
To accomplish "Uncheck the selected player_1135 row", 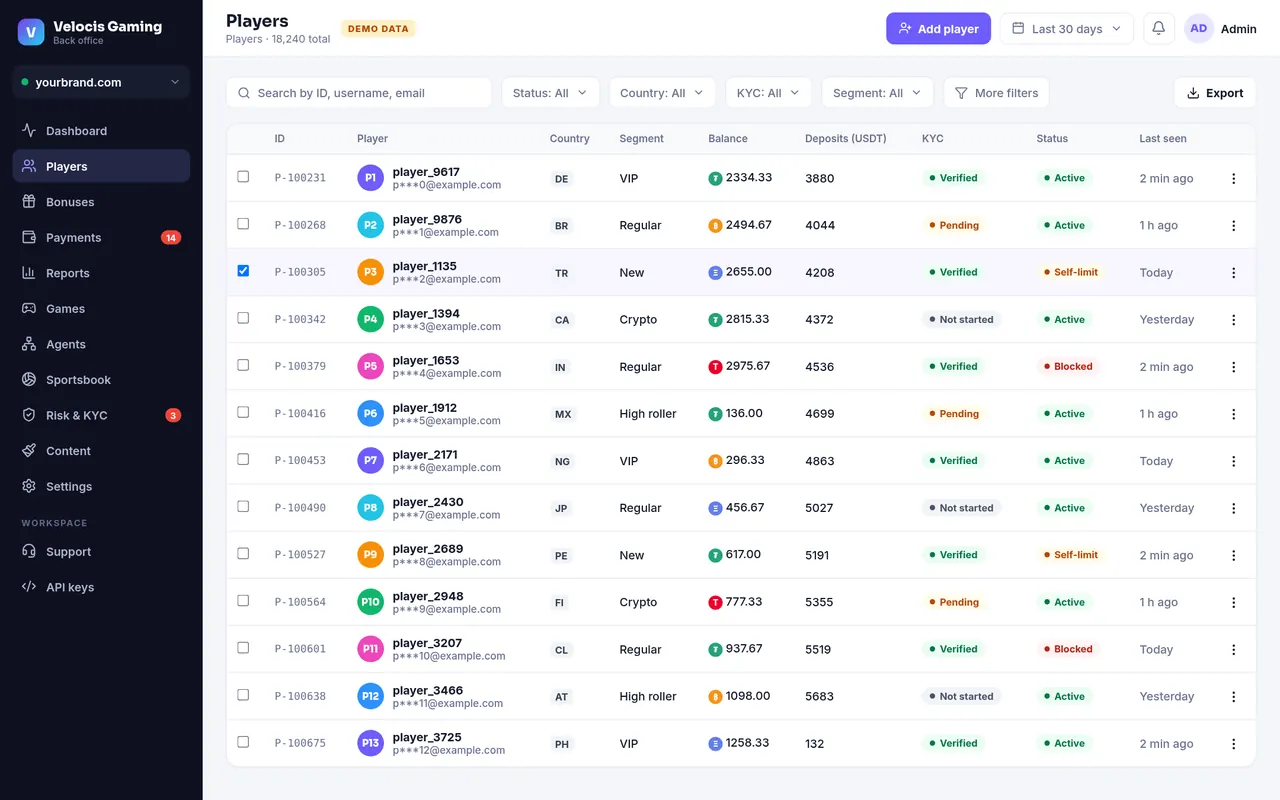I will coord(243,270).
